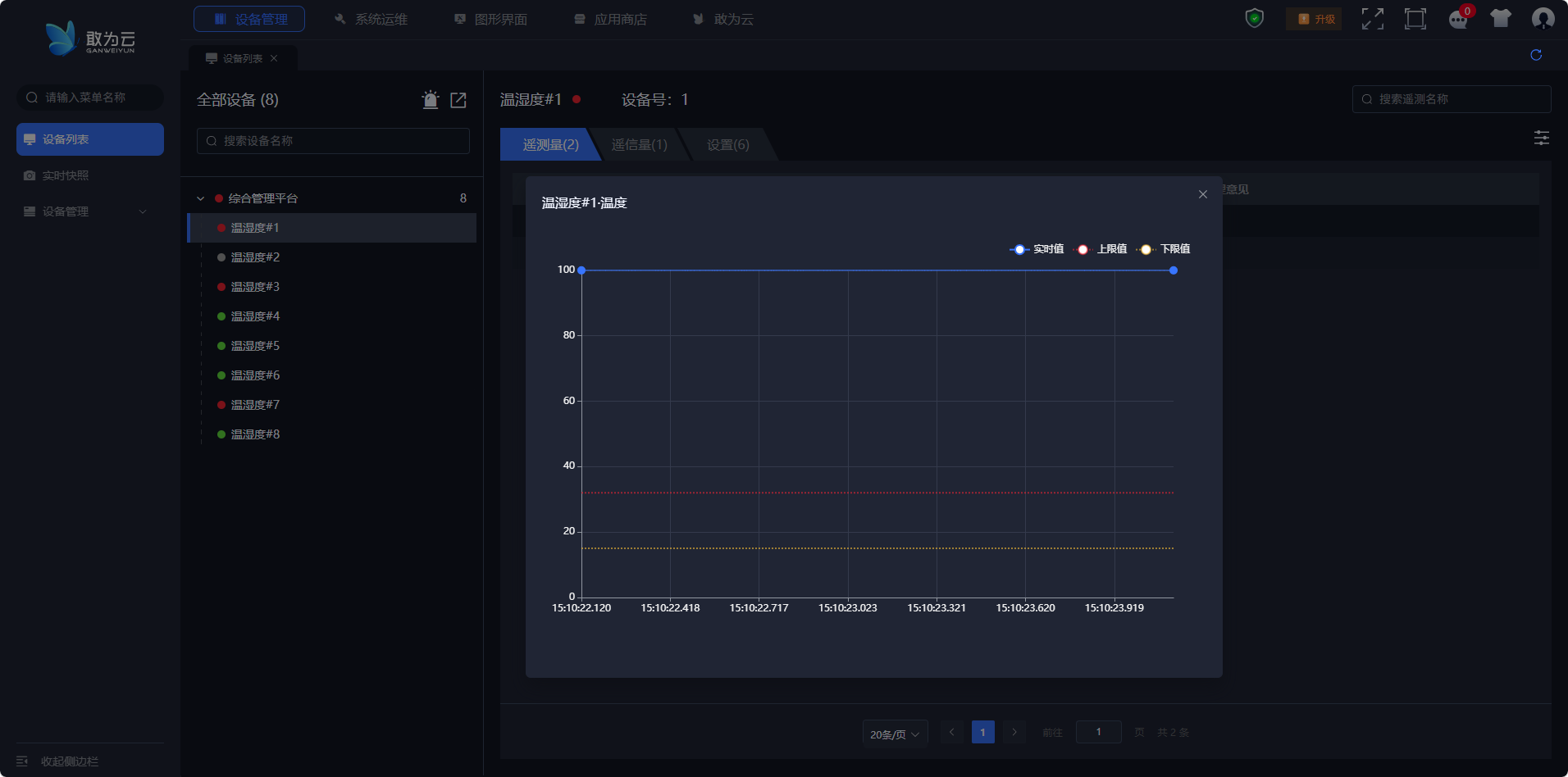The image size is (1568, 777).
Task: Open the theme skin shirt icon
Action: [x=1501, y=18]
